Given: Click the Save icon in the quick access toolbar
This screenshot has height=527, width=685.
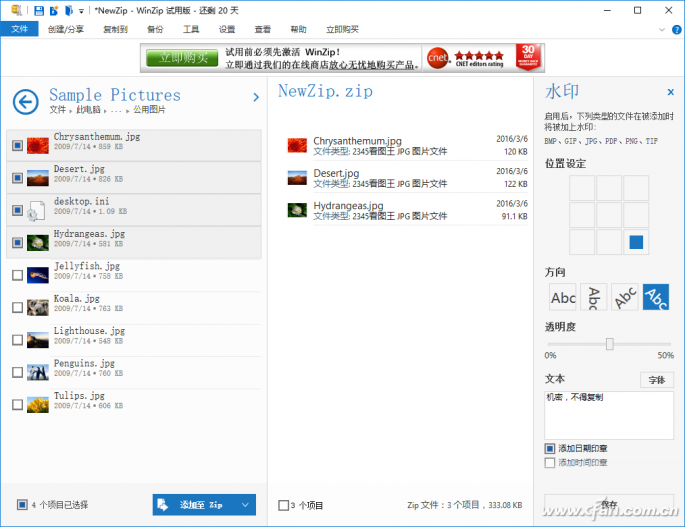Looking at the screenshot, I should coord(39,10).
